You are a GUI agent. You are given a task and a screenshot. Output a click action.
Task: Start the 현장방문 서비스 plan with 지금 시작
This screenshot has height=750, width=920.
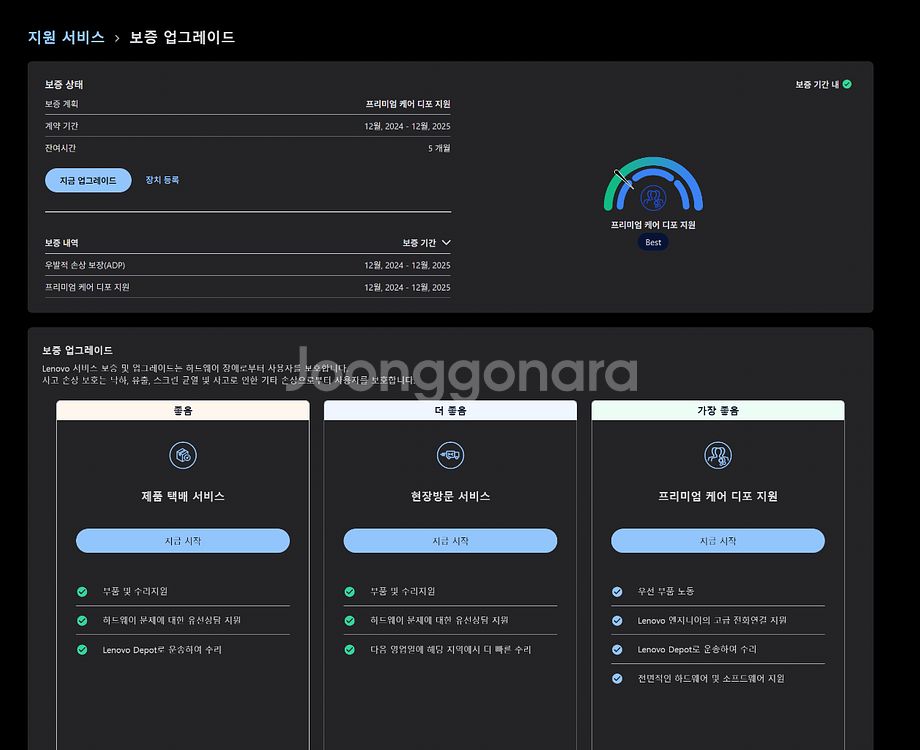(451, 540)
